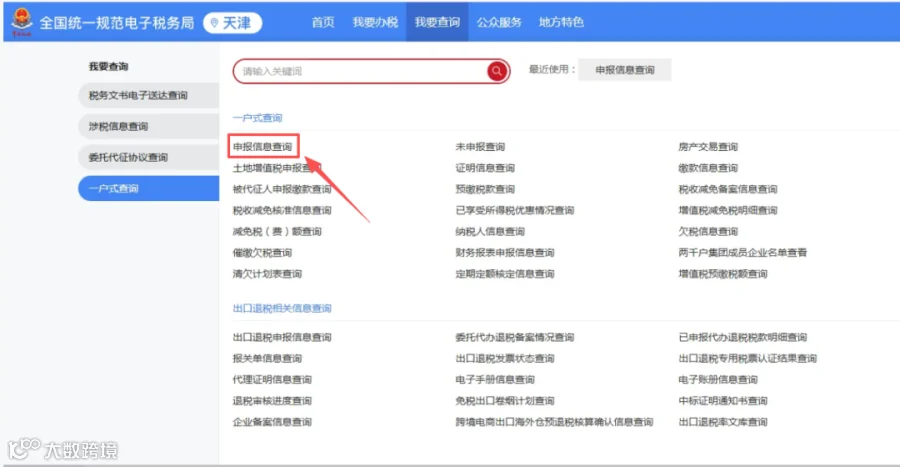Open the 天津 region selector
This screenshot has height=467, width=900.
pyautogui.click(x=232, y=23)
